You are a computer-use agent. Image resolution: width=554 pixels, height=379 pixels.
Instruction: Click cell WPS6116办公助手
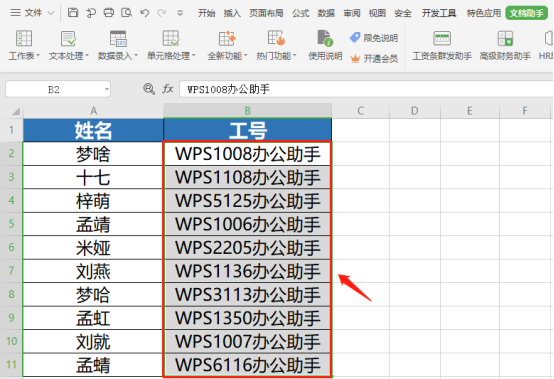point(247,365)
